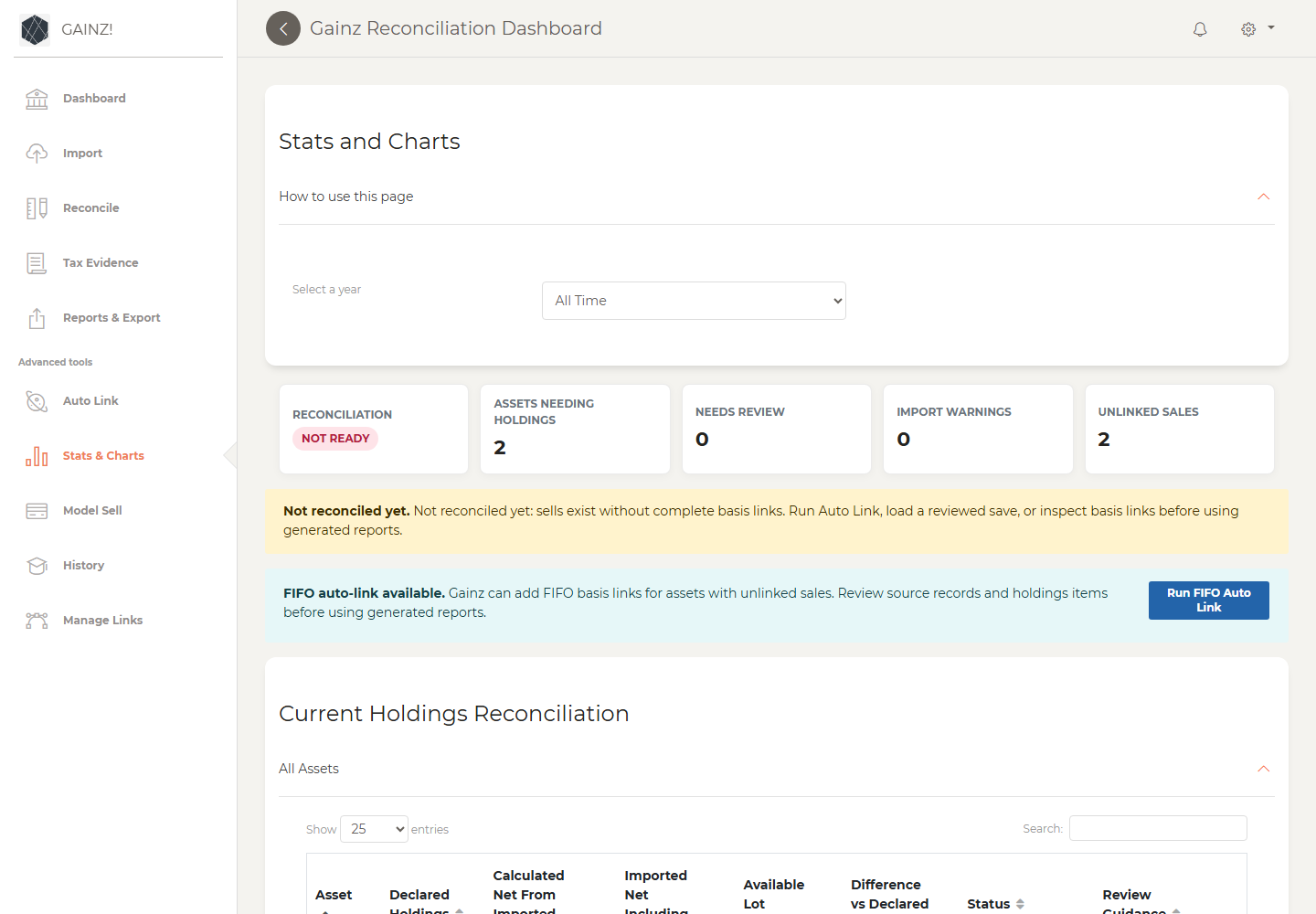
Task: Go to the Import page
Action: tap(82, 154)
